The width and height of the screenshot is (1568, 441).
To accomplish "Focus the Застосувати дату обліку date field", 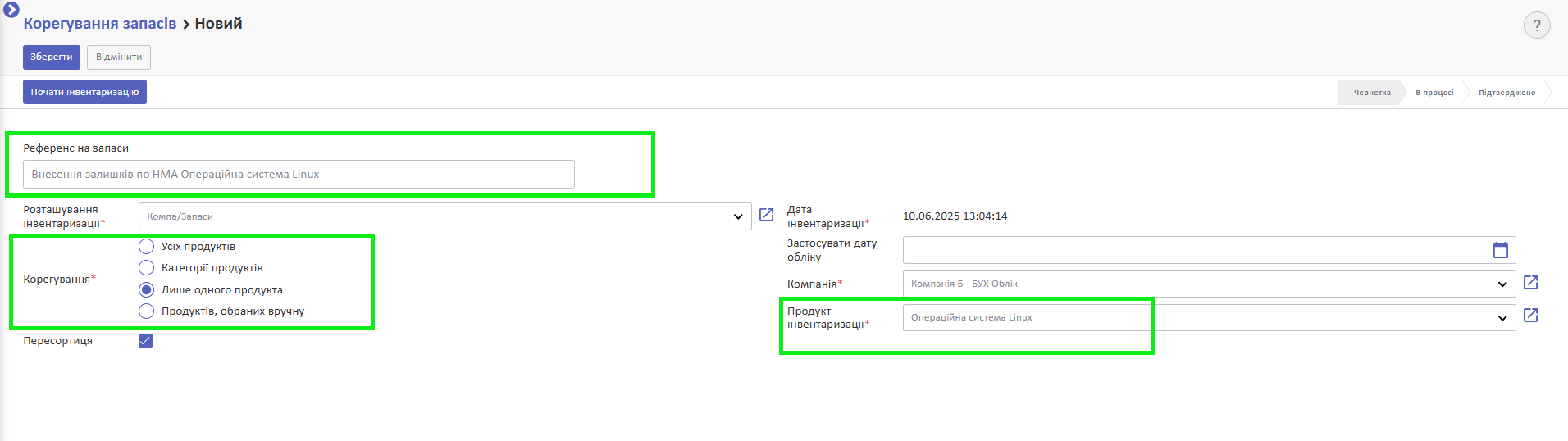I will [1209, 250].
